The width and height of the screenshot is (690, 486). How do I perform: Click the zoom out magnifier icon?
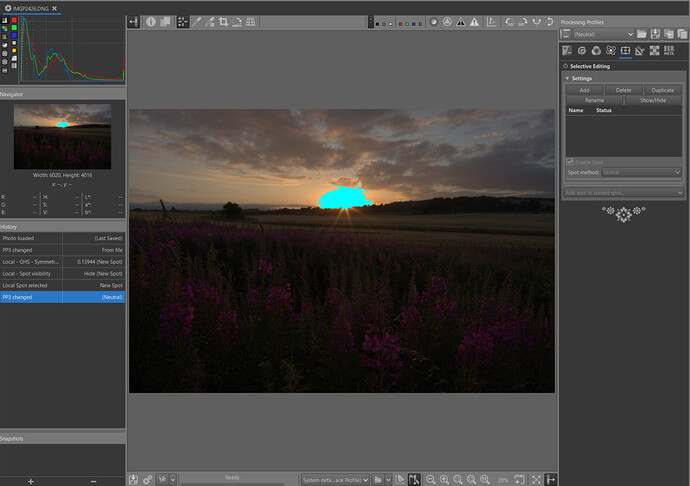coord(431,480)
